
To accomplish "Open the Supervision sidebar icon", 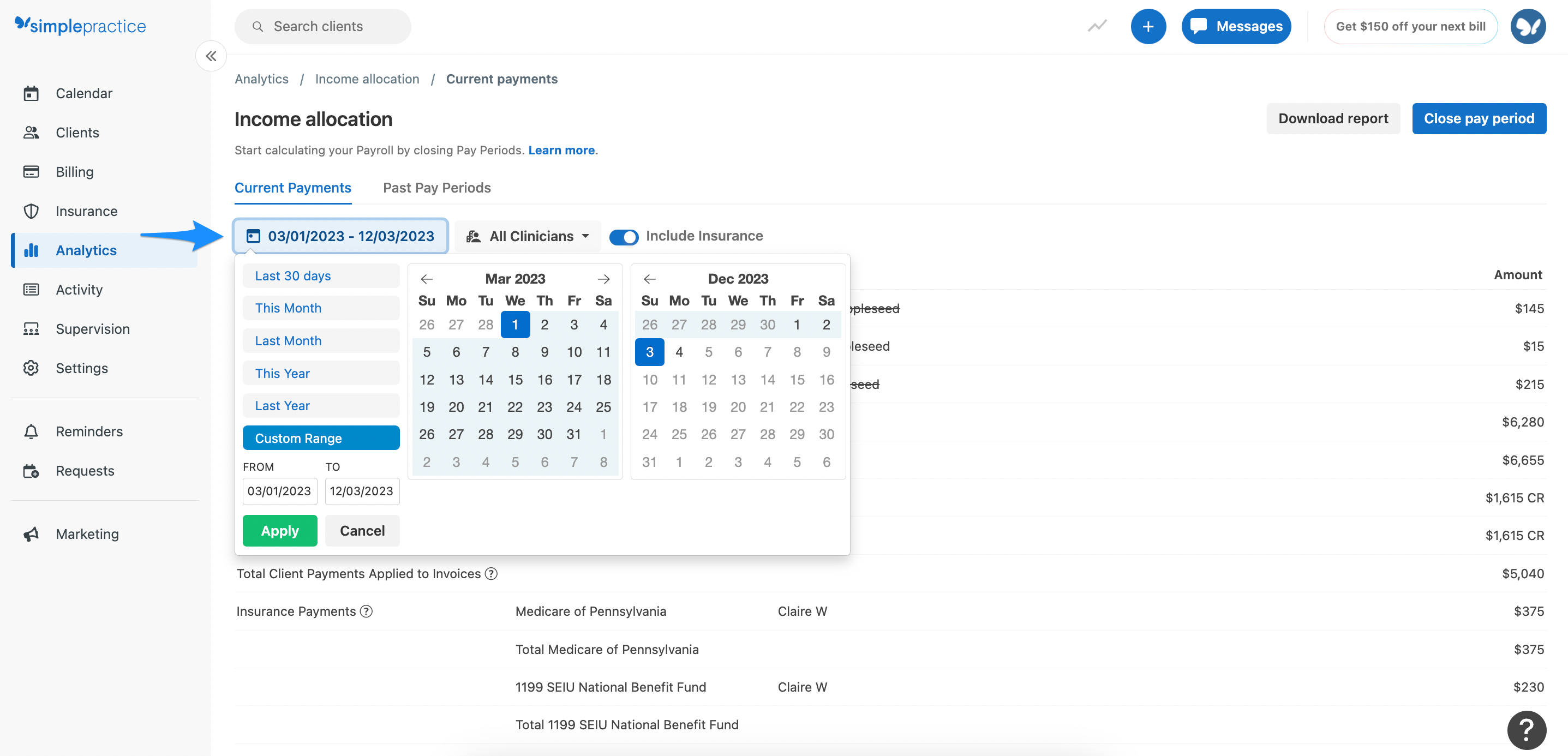I will point(32,329).
